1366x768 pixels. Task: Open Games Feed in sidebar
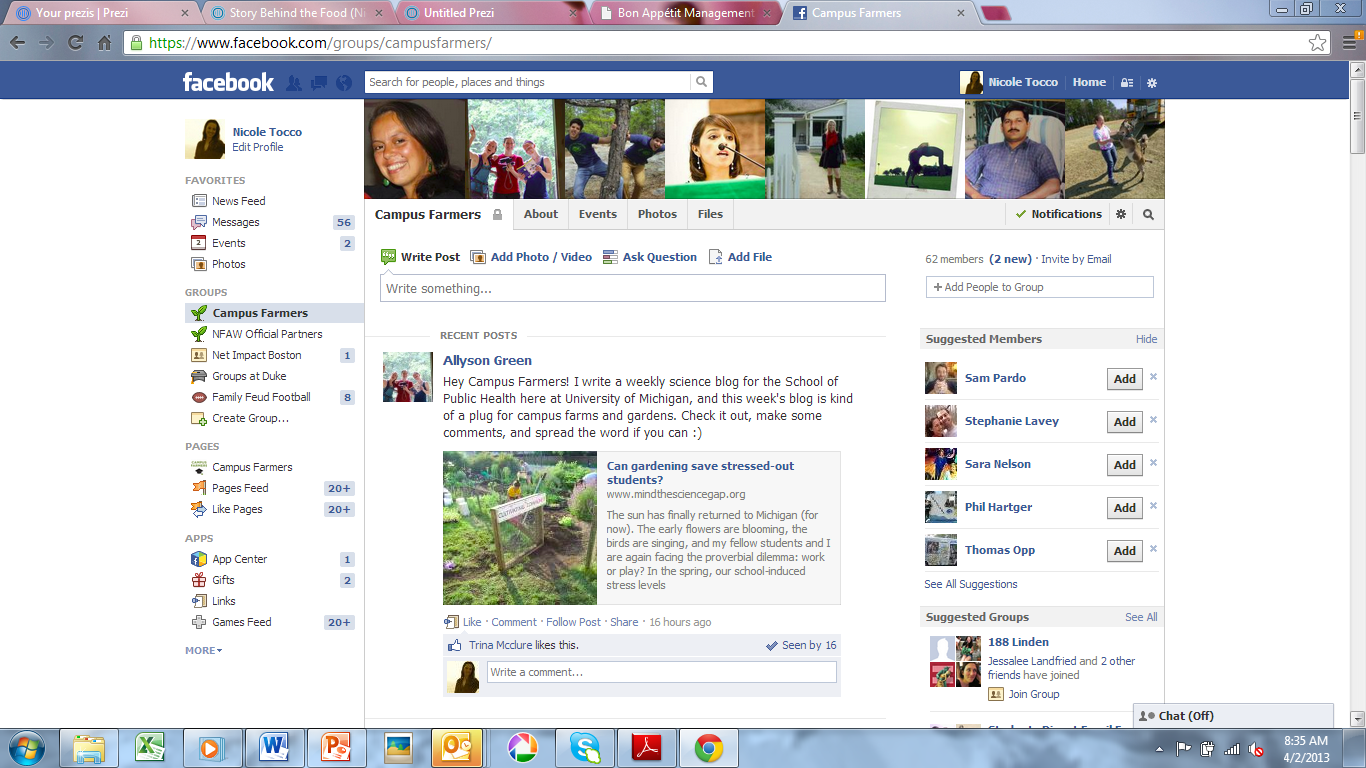coord(241,622)
